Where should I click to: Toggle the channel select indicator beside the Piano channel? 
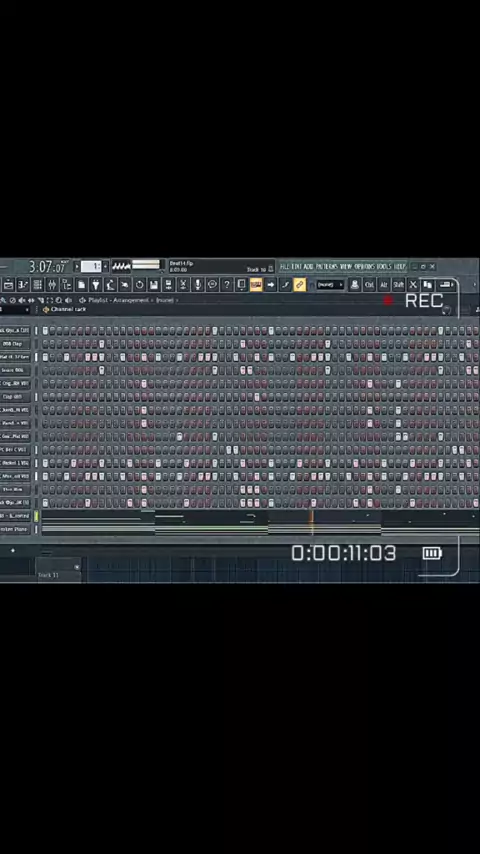pyautogui.click(x=37, y=529)
